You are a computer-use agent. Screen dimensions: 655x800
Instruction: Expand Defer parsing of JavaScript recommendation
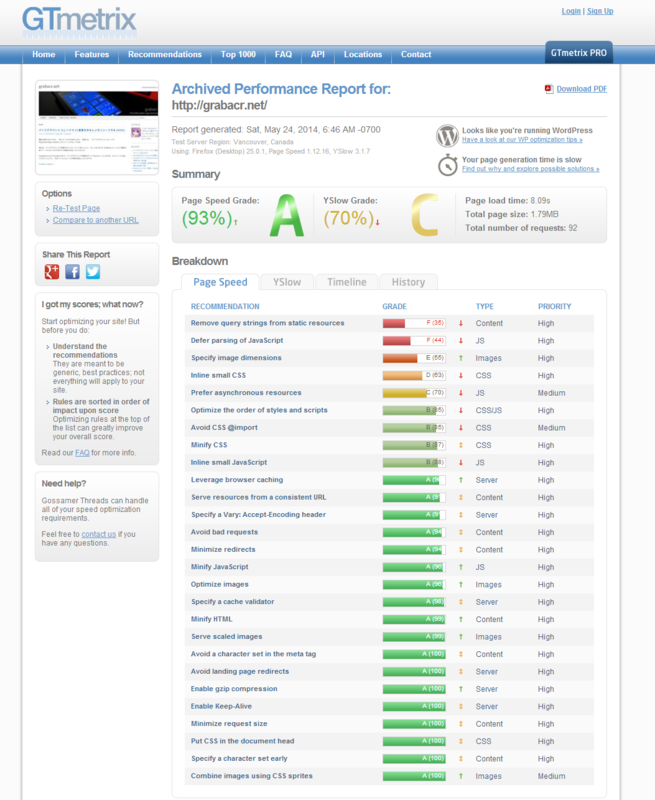point(237,340)
